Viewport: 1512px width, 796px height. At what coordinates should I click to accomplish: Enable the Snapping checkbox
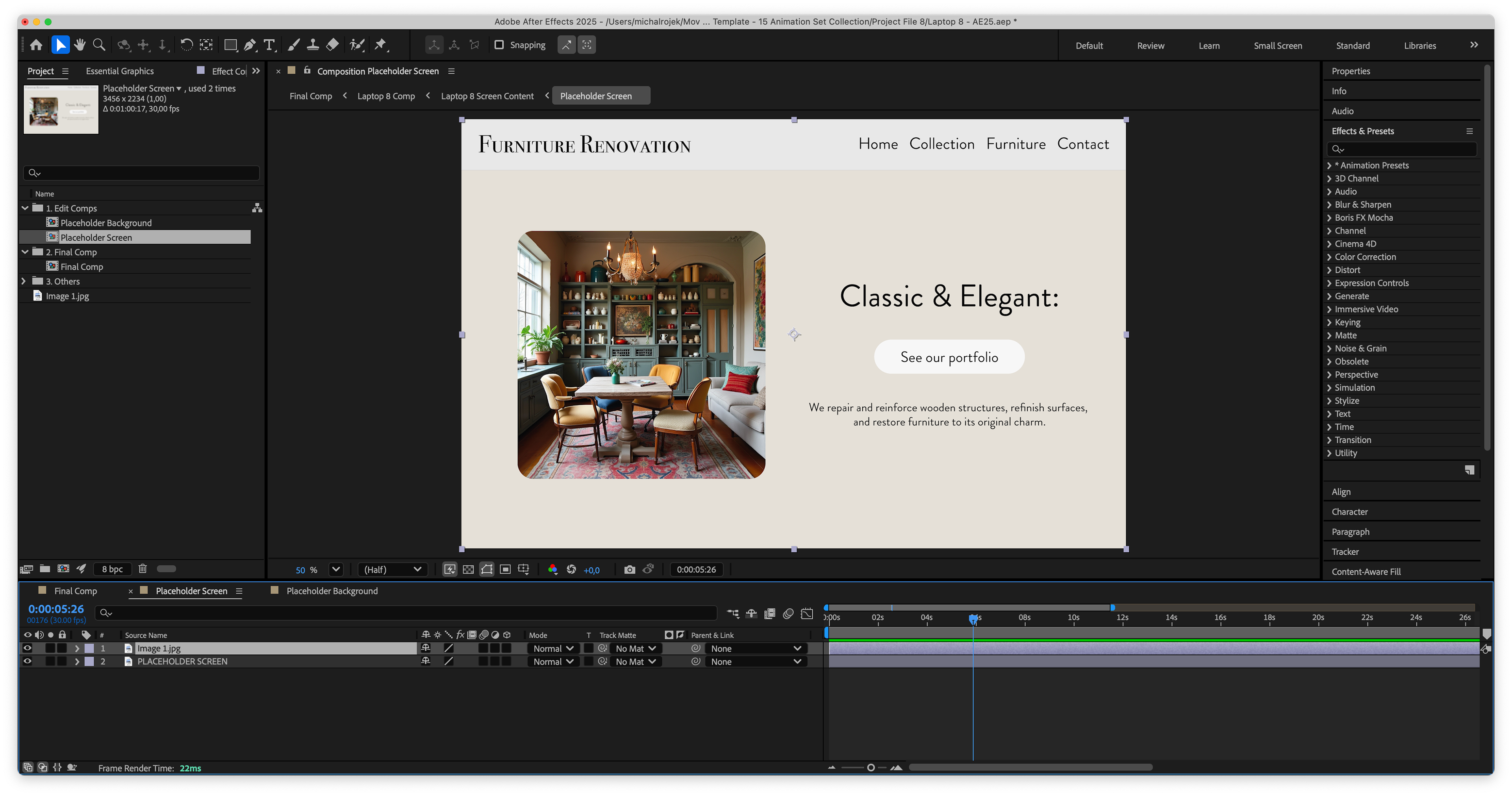pyautogui.click(x=499, y=44)
